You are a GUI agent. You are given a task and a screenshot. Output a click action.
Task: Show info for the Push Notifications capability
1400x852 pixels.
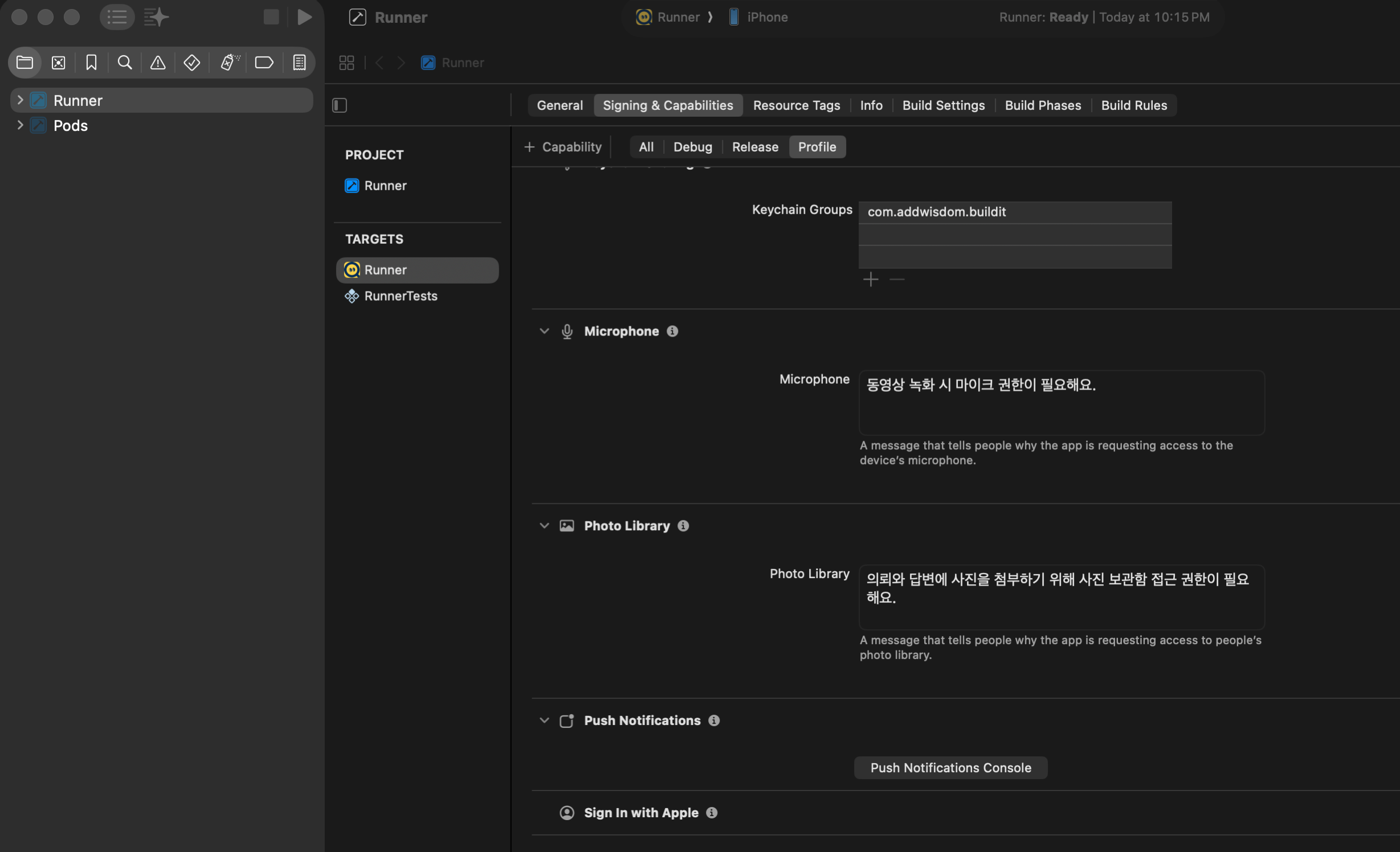pyautogui.click(x=714, y=721)
